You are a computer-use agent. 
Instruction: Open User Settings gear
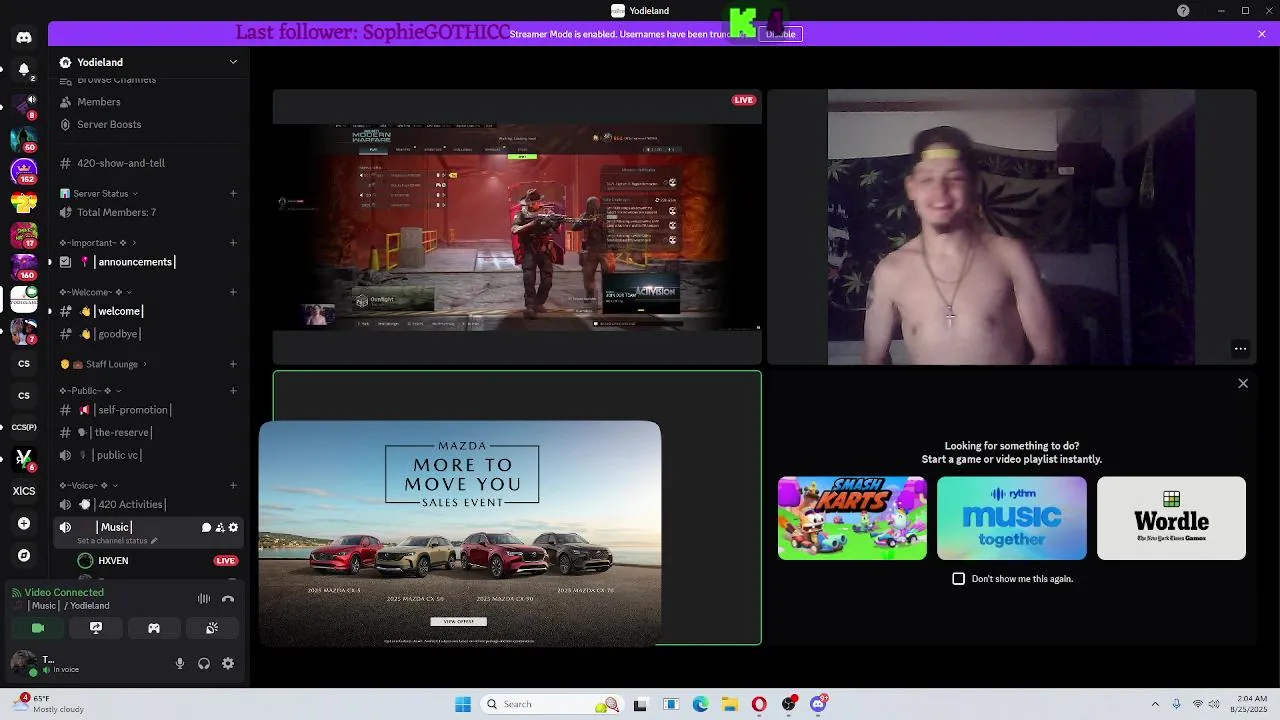pyautogui.click(x=228, y=663)
